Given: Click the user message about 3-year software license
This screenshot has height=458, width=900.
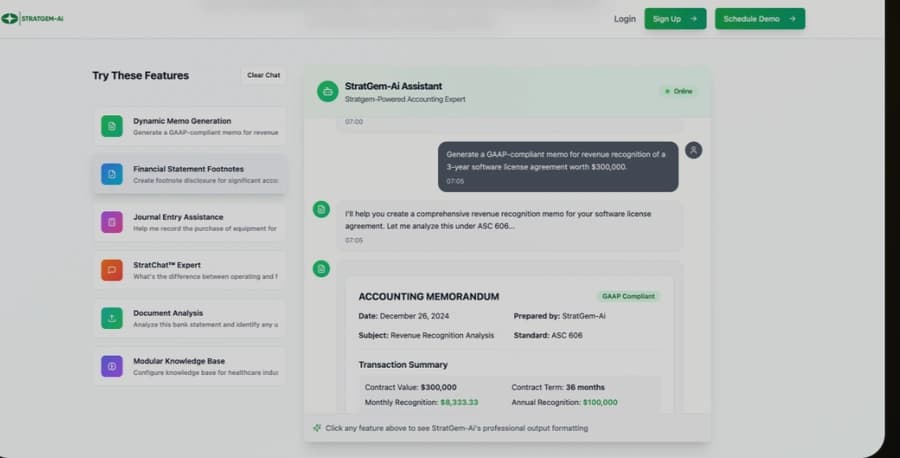Looking at the screenshot, I should [558, 166].
